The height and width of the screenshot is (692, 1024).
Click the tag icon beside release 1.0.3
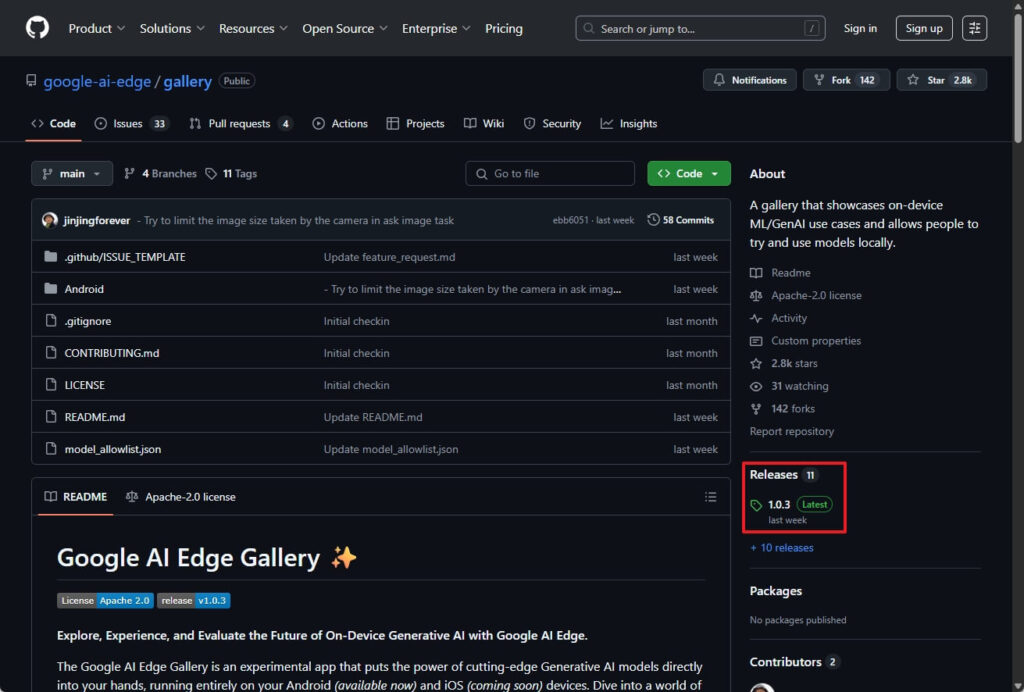[757, 504]
